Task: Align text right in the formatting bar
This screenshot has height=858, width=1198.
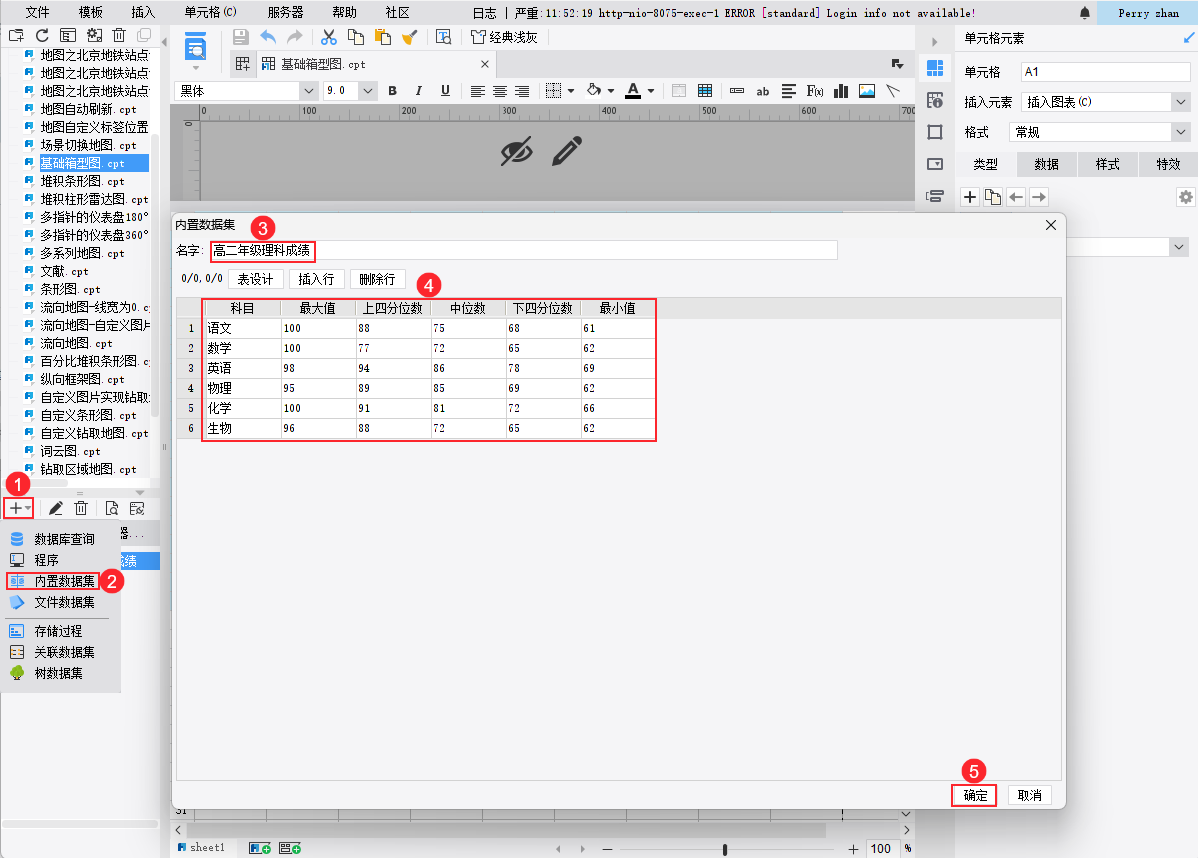Action: pos(522,91)
